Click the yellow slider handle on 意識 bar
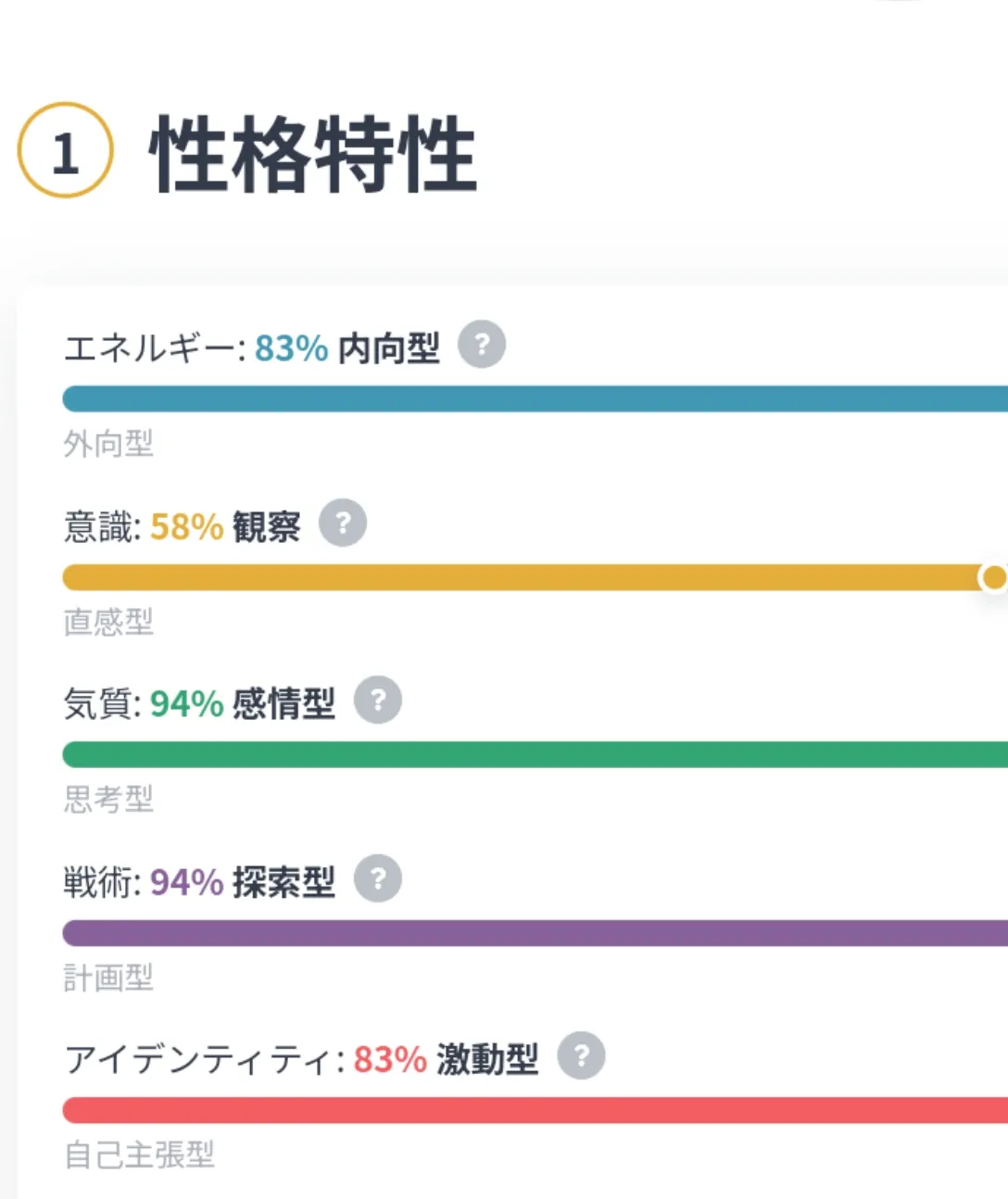Image resolution: width=1008 pixels, height=1199 pixels. click(994, 577)
